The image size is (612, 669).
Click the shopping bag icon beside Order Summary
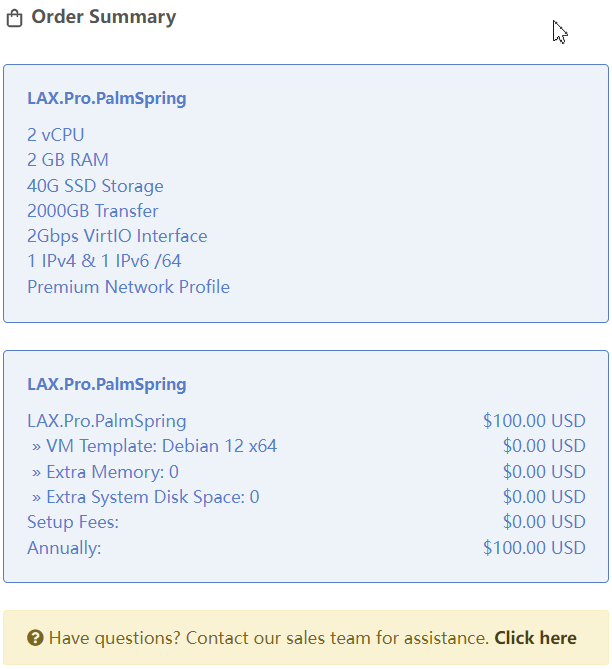(x=14, y=19)
